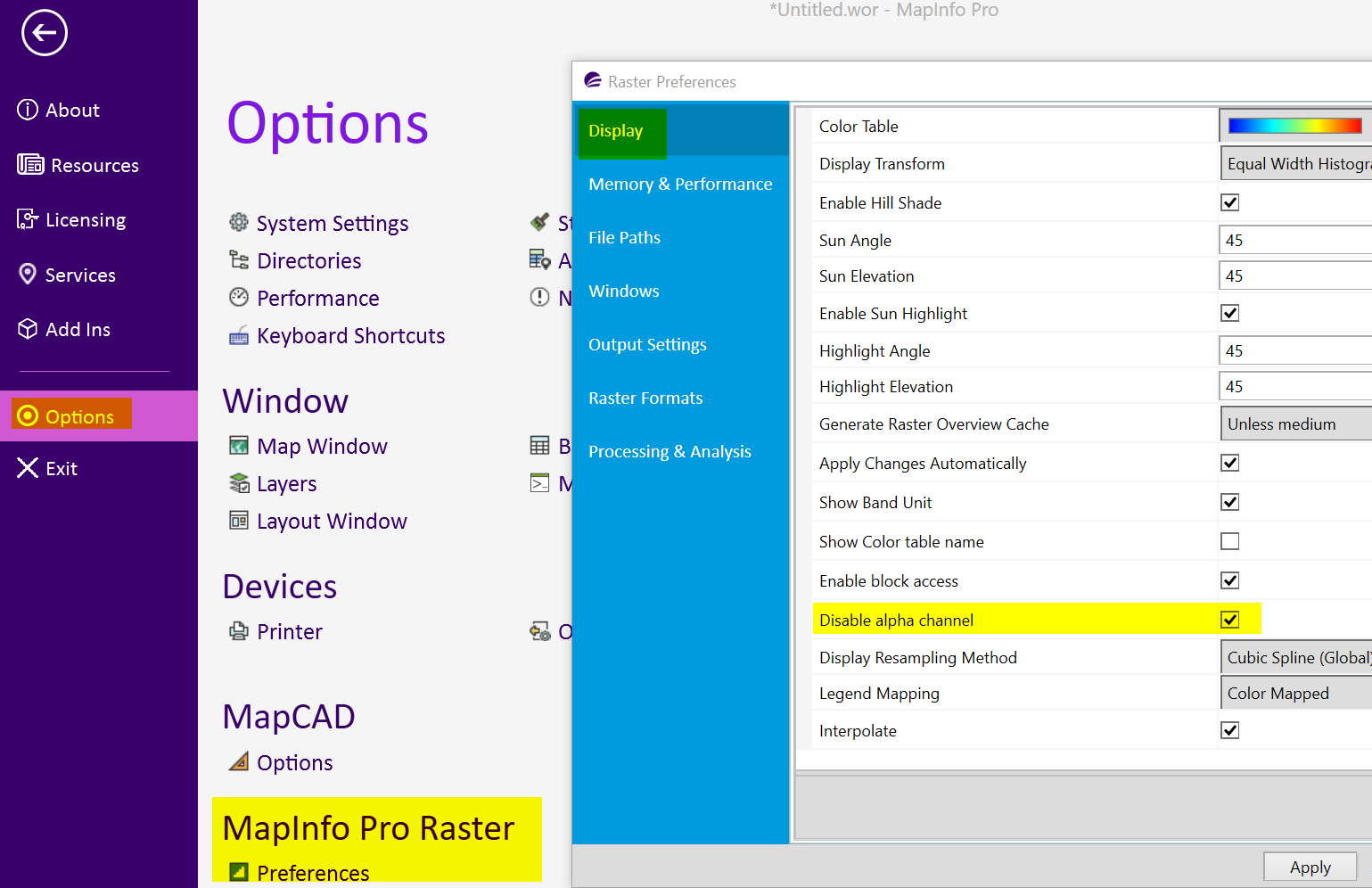Open Map Window preferences
This screenshot has width=1372, height=888.
coord(322,446)
